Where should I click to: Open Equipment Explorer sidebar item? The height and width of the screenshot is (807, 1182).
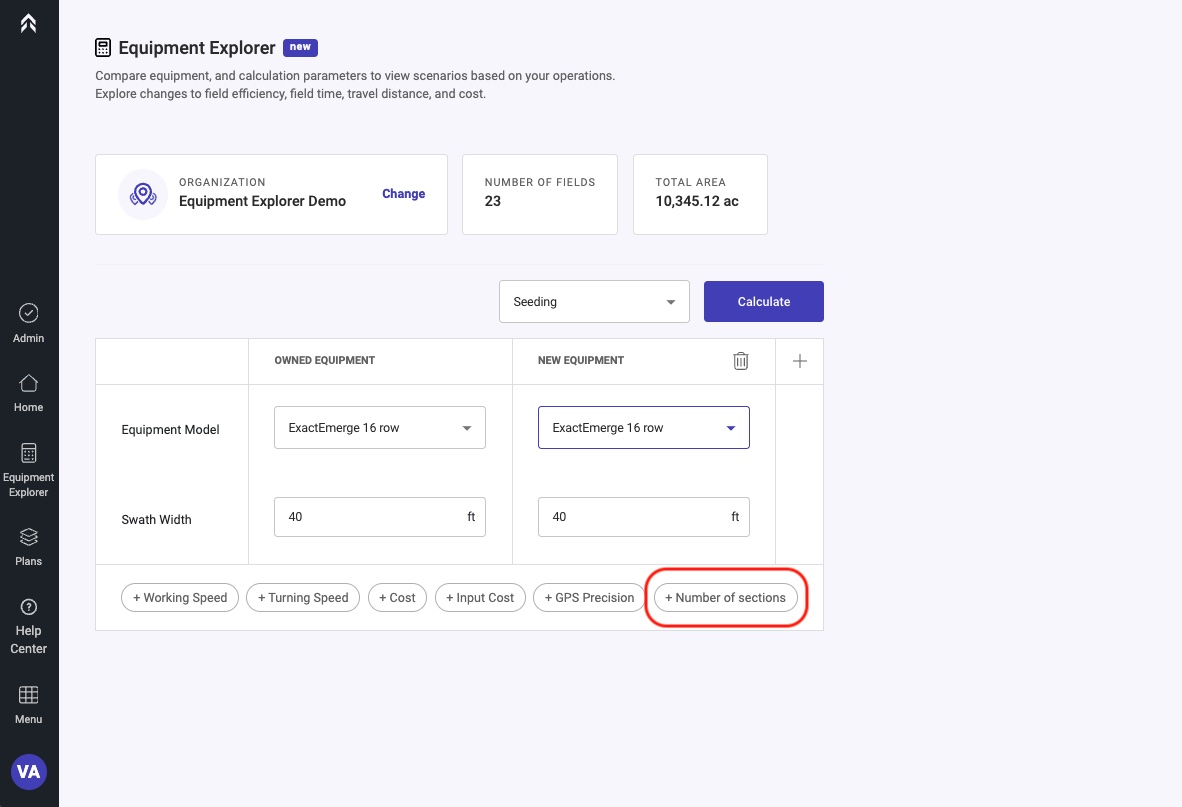click(x=29, y=471)
